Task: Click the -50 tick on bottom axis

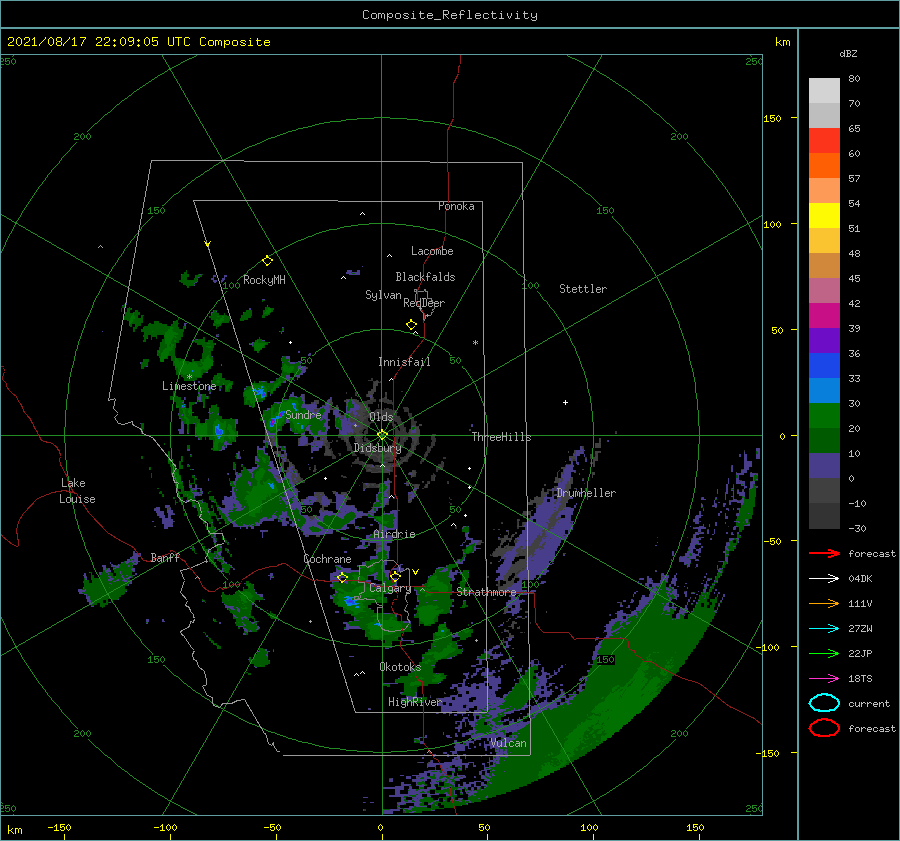Action: (x=272, y=827)
